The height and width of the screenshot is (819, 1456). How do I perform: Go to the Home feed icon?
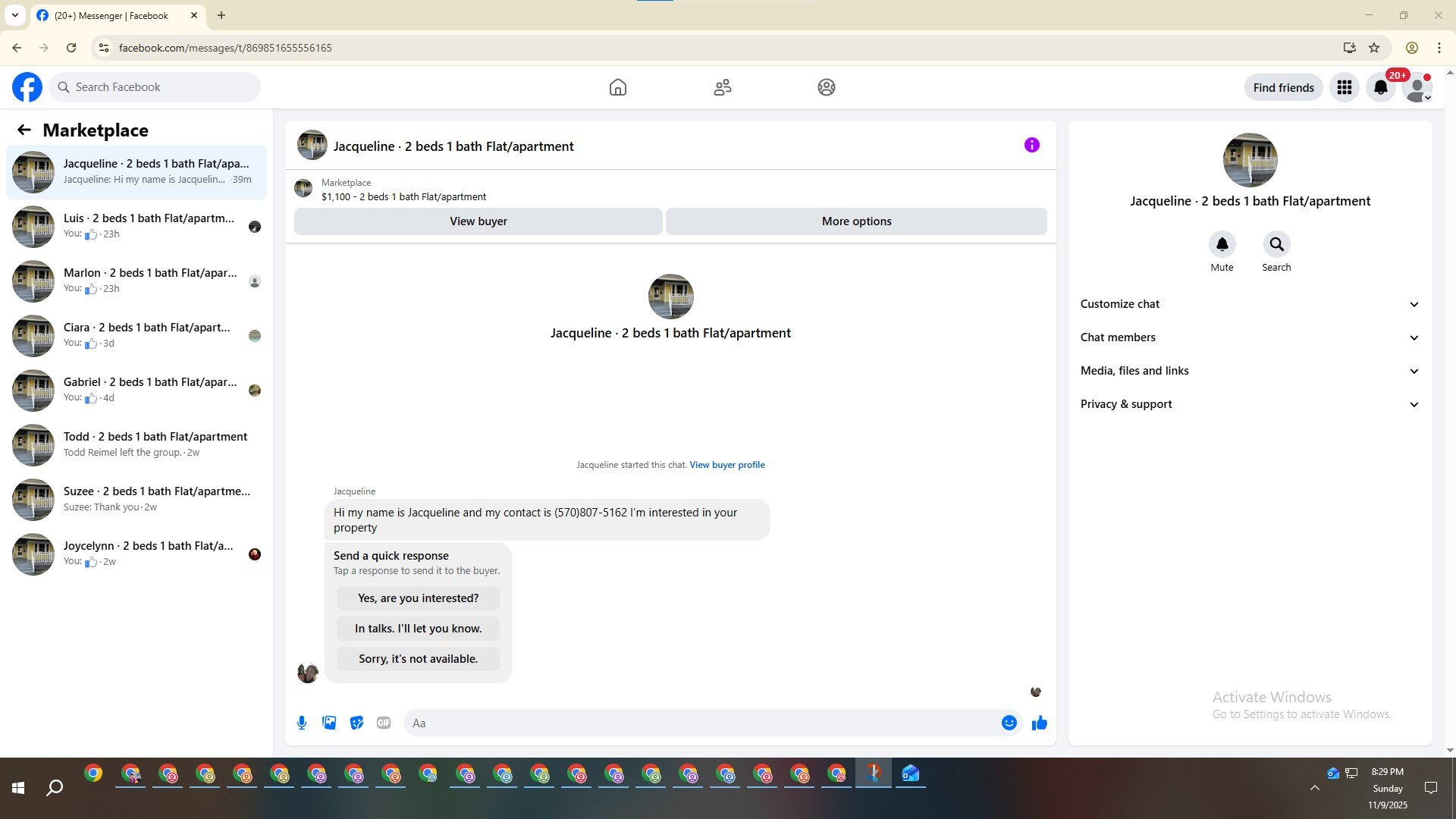618,87
